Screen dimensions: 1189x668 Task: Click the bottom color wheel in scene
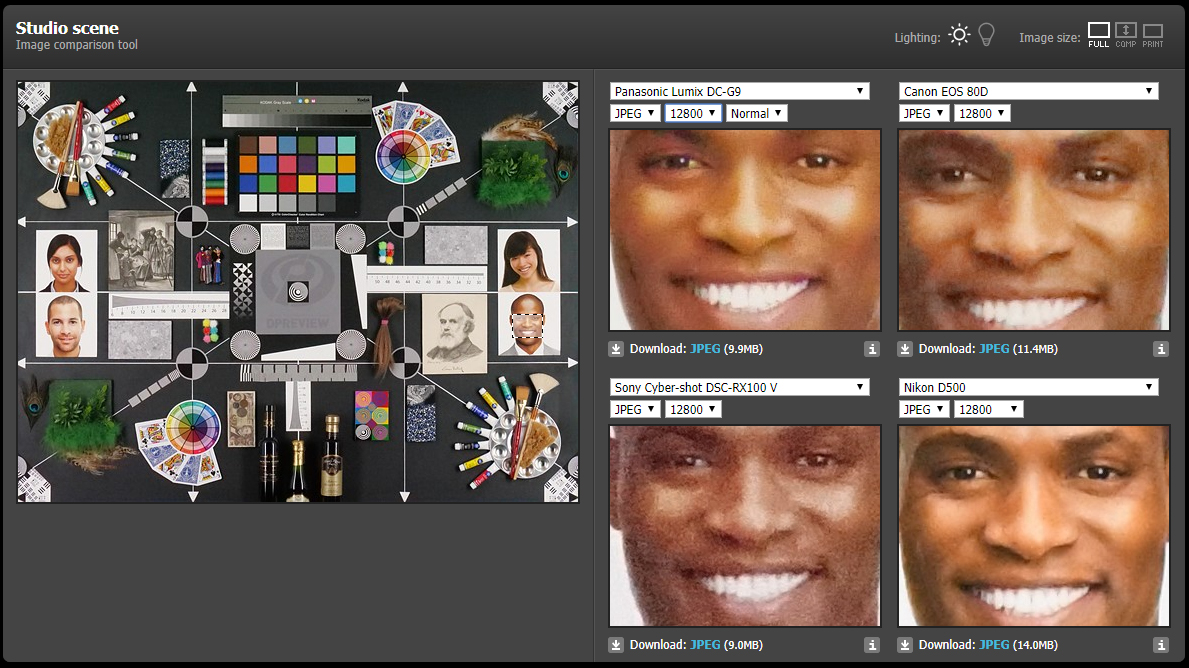tap(192, 427)
